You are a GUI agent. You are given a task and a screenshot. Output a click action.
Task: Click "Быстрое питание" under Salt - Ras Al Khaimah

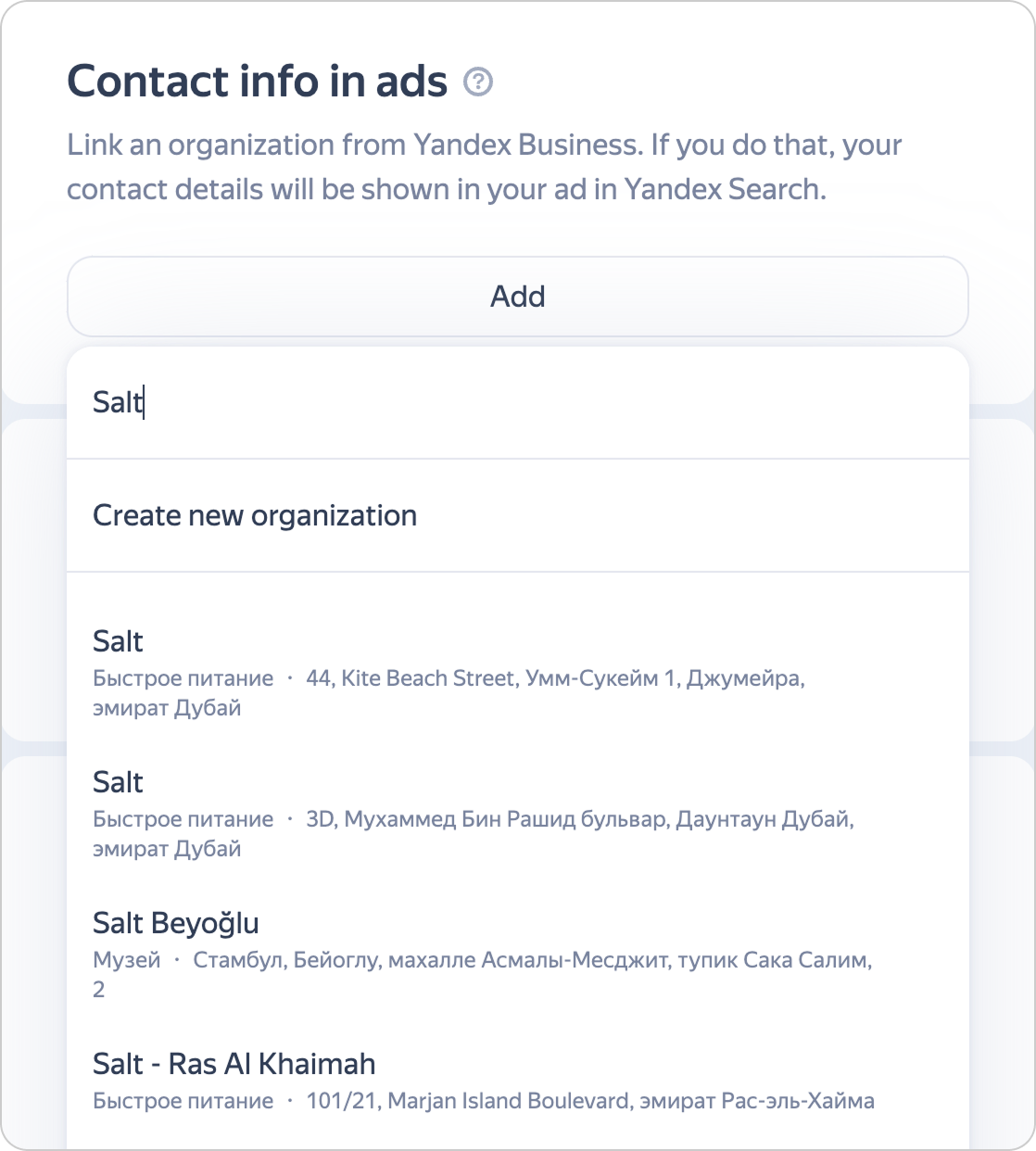click(183, 1101)
